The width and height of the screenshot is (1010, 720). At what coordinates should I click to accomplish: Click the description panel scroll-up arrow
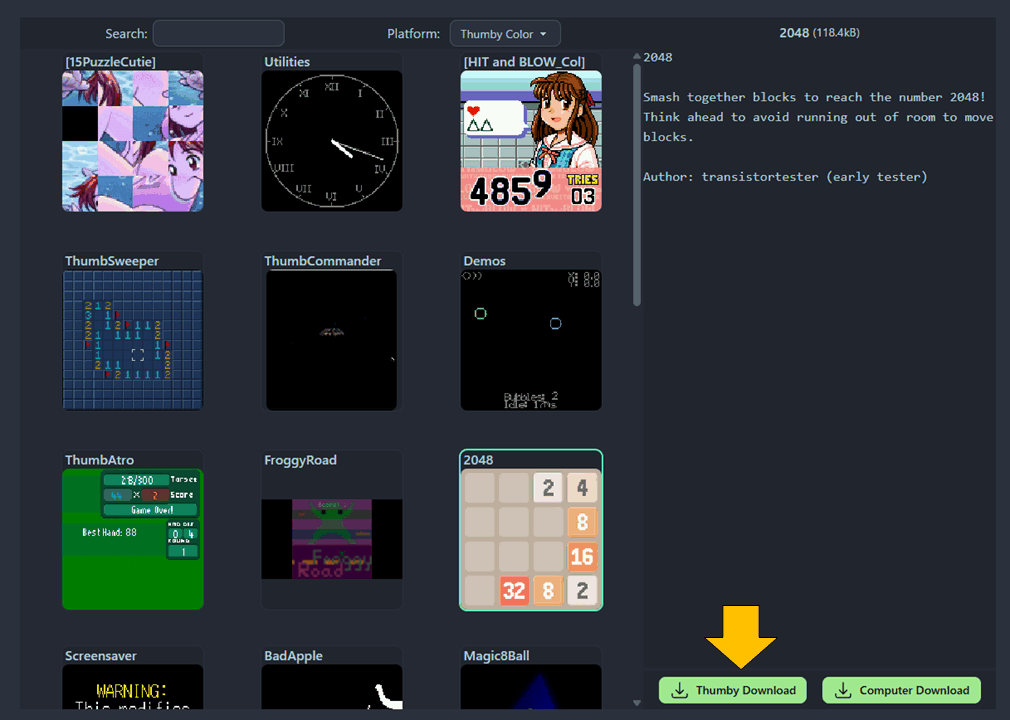[636, 56]
